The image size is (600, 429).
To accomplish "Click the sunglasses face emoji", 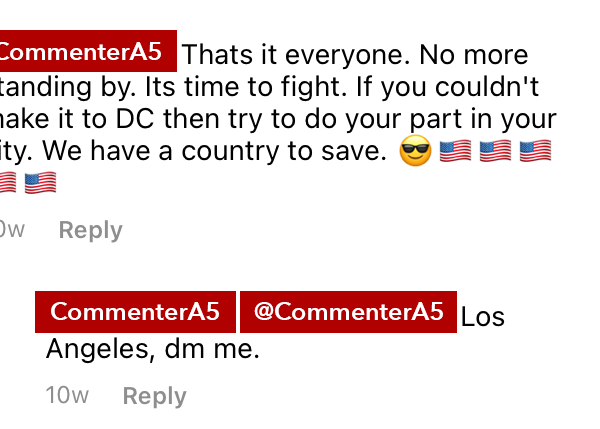I will (415, 150).
